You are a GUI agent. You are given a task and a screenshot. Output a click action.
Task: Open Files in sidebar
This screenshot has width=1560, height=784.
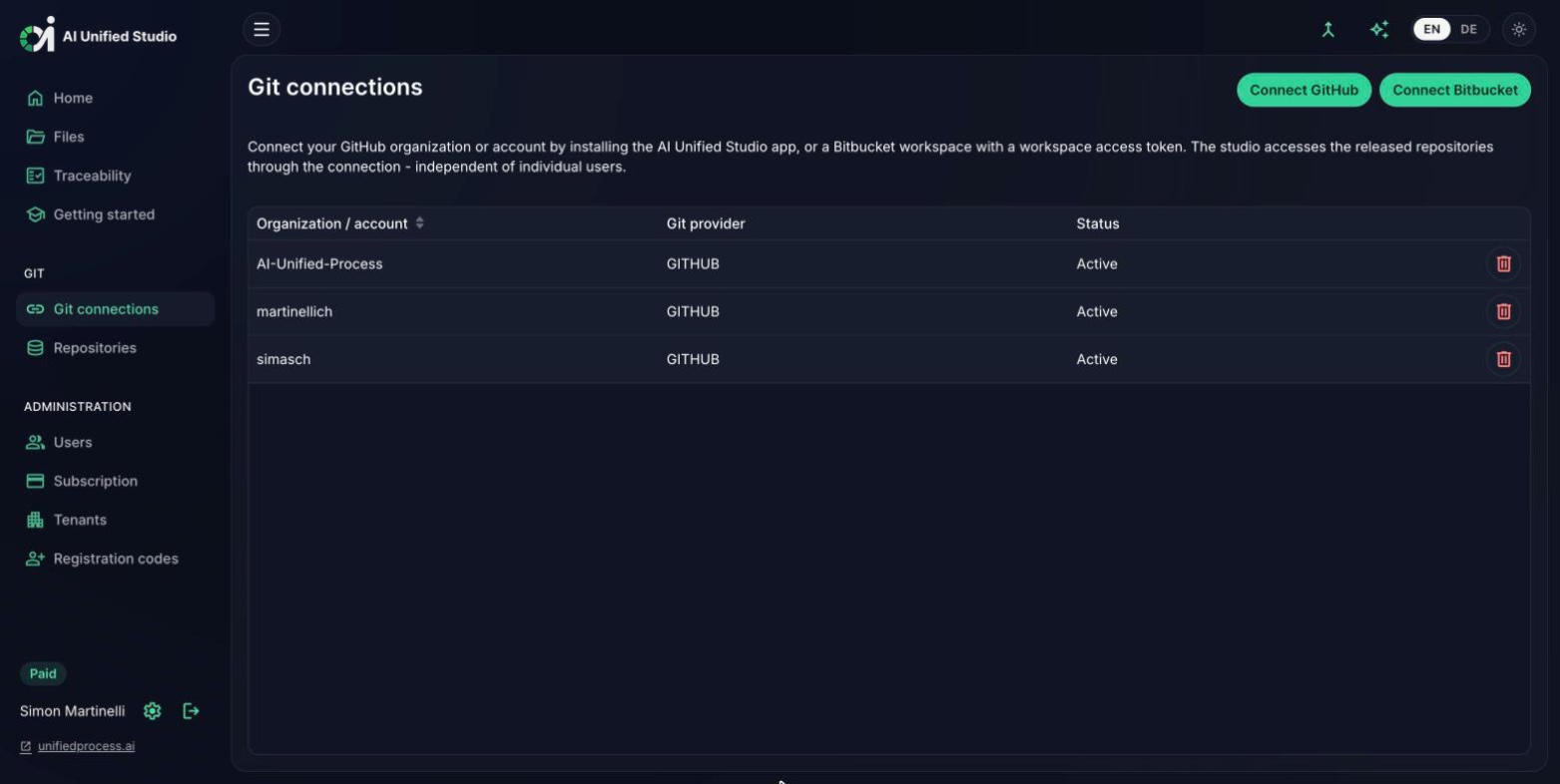tap(116, 137)
